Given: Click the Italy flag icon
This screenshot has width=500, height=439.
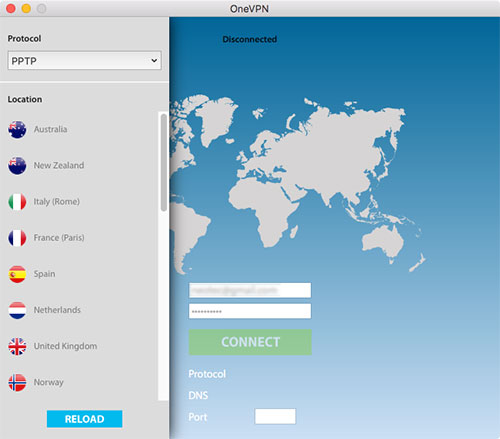Looking at the screenshot, I should tap(17, 202).
